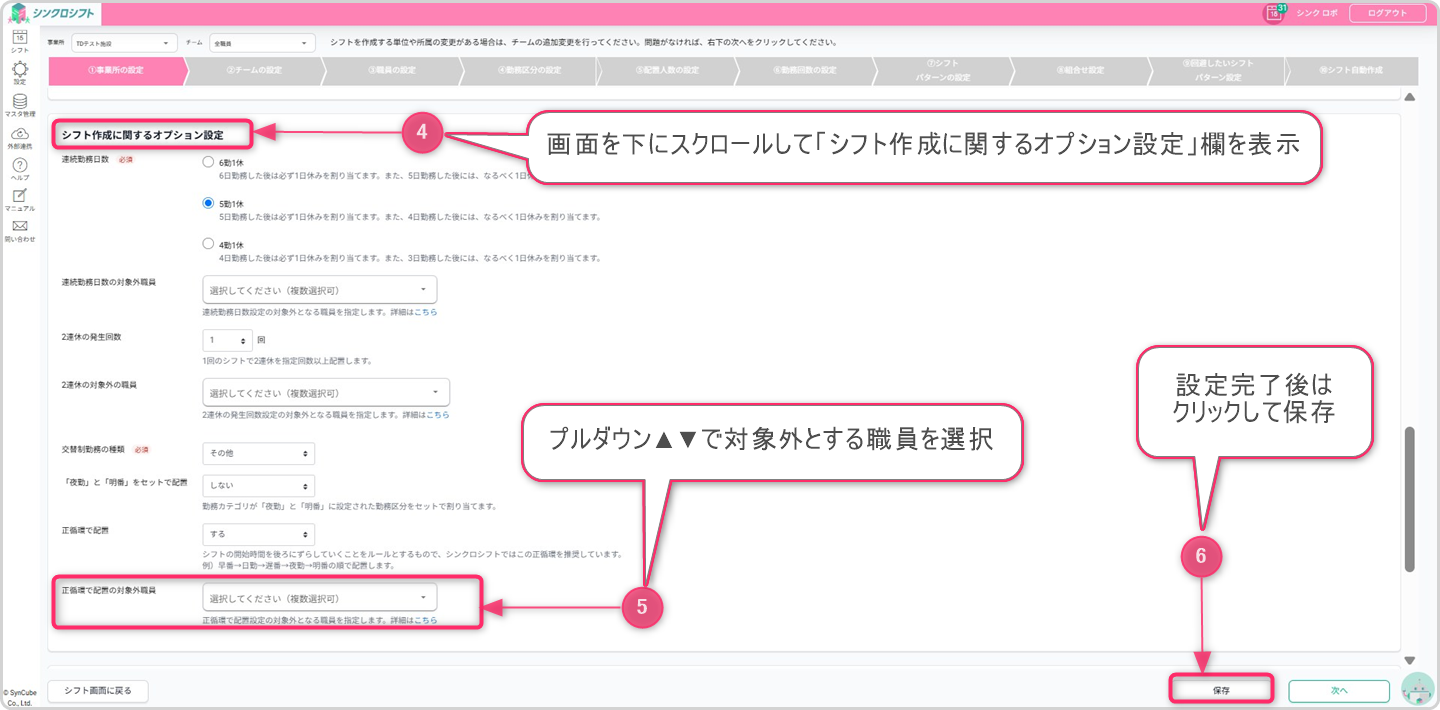Click the calendar notification icon with badge 31
The height and width of the screenshot is (710, 1440).
[x=1273, y=13]
